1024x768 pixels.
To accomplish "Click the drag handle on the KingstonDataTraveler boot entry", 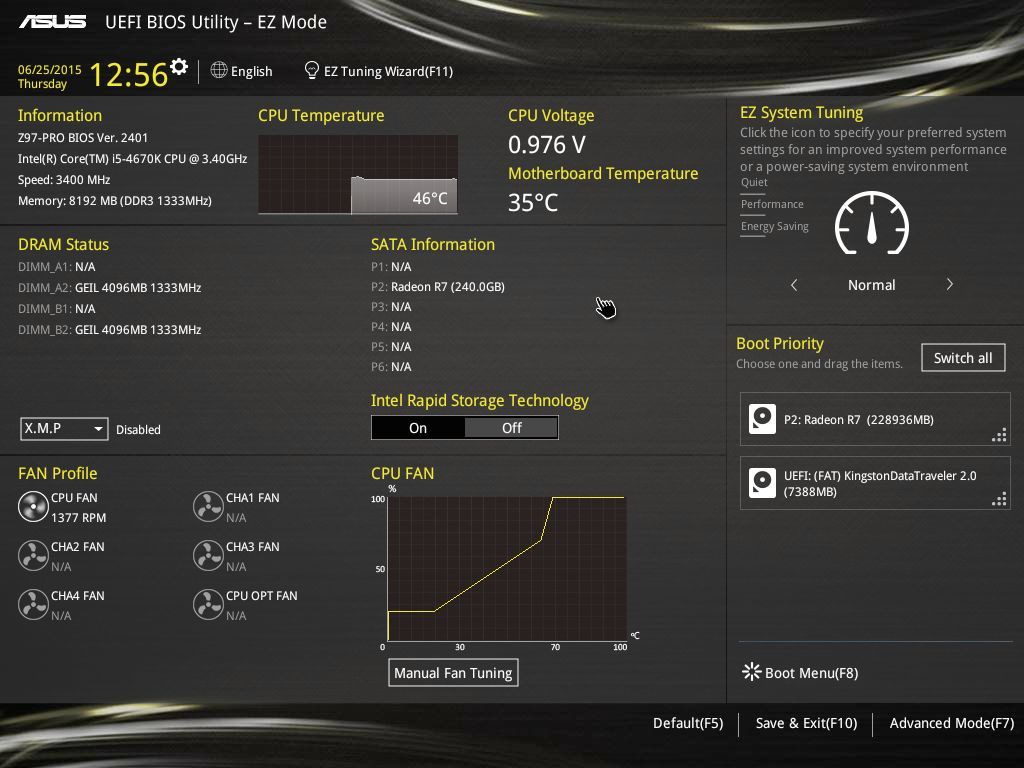I will click(x=999, y=500).
